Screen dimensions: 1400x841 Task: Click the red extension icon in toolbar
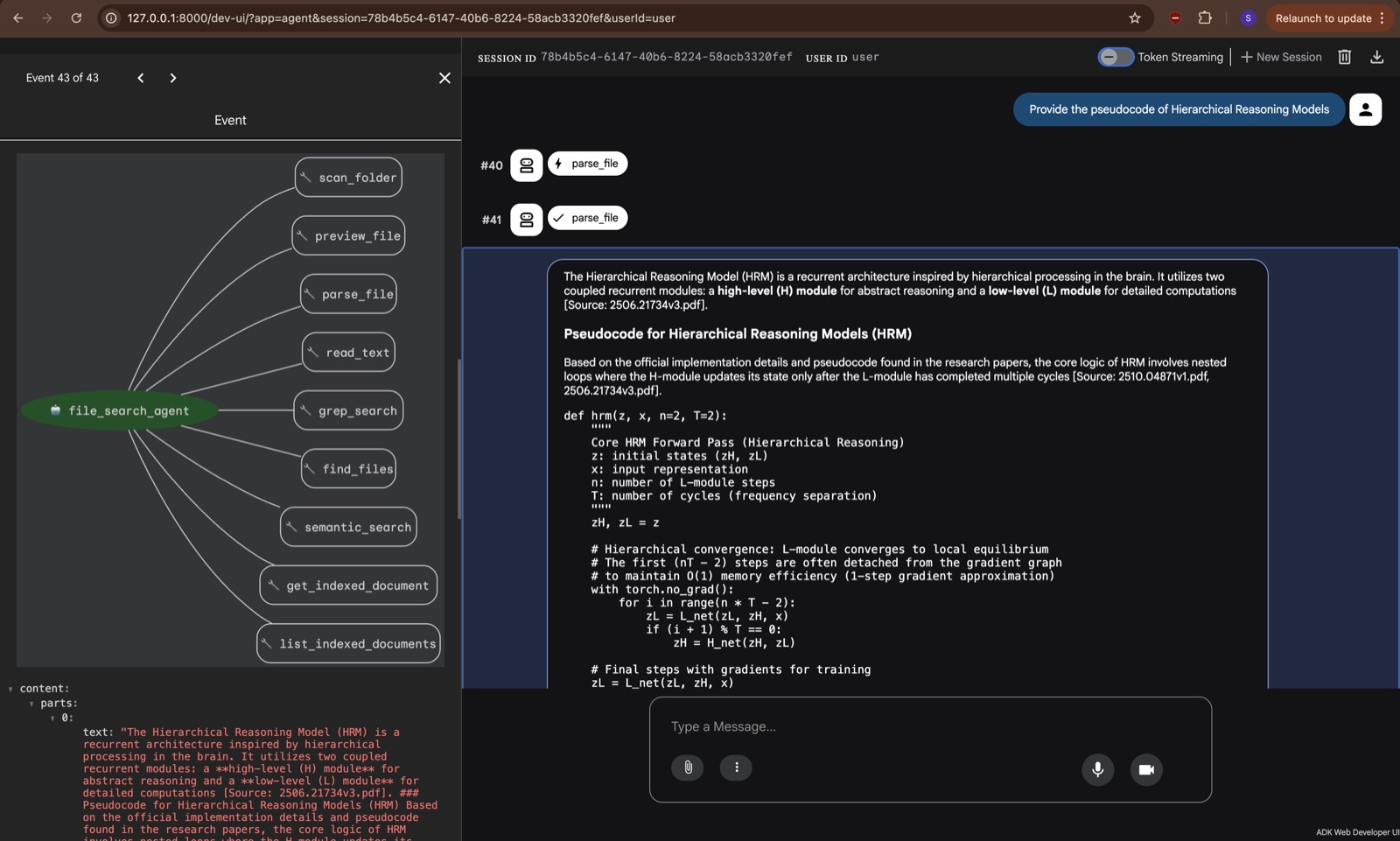1175,18
